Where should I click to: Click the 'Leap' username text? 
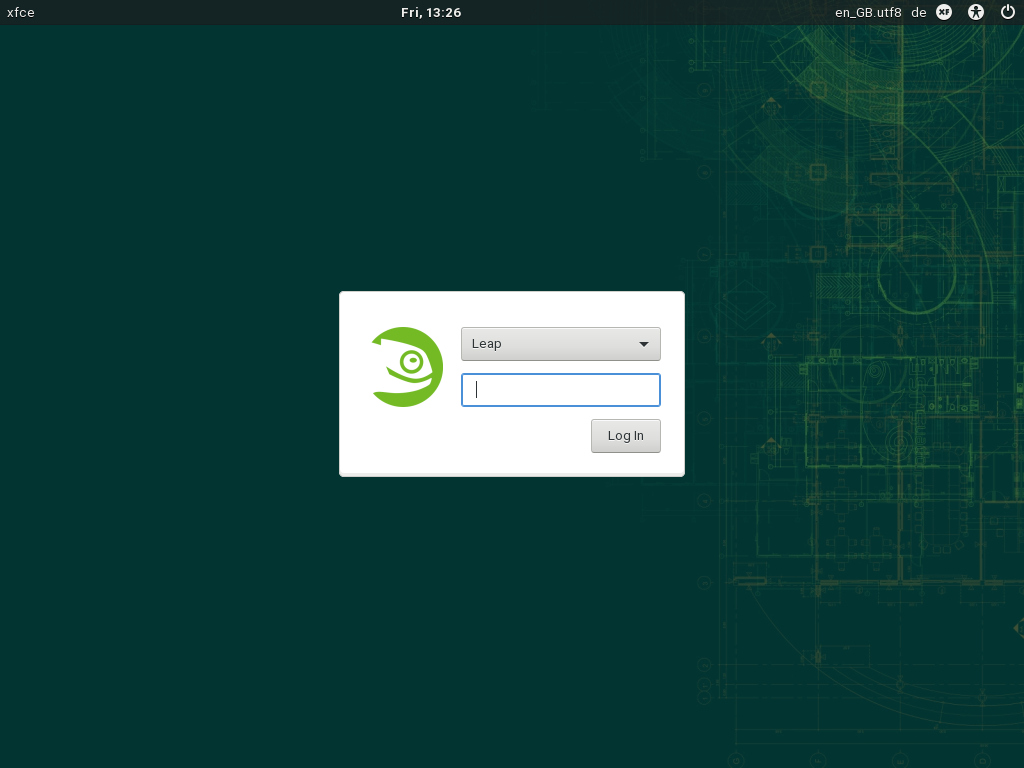tap(487, 343)
